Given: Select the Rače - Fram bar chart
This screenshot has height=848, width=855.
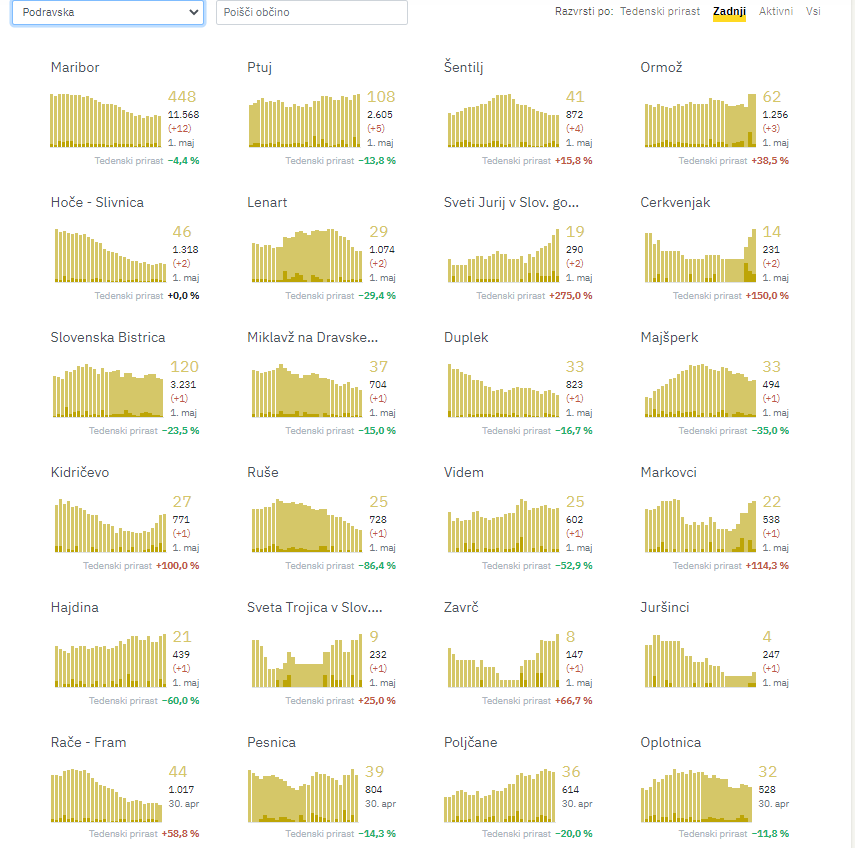Looking at the screenshot, I should [106, 795].
